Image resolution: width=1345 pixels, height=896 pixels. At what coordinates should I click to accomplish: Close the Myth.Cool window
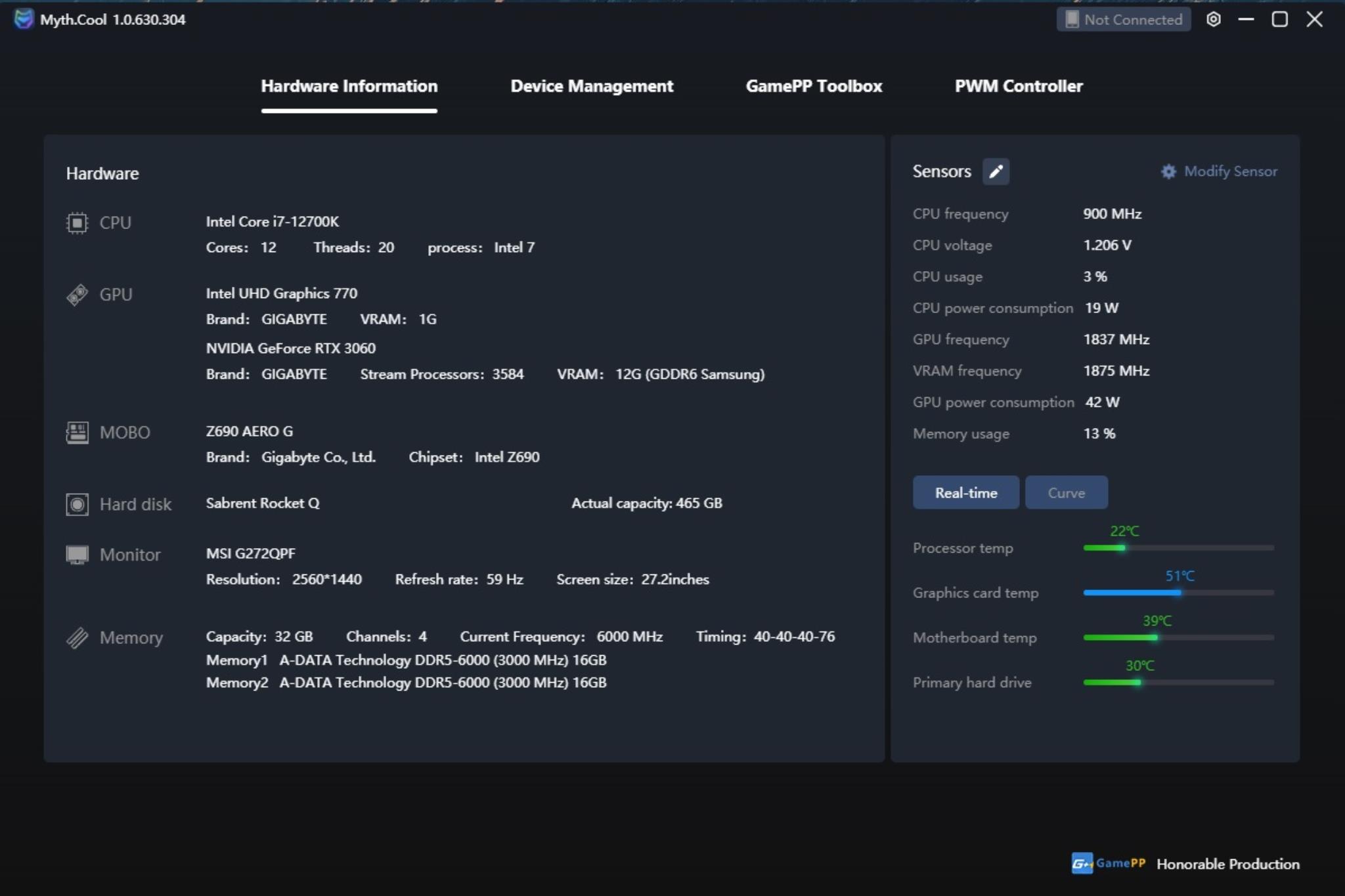(1314, 20)
